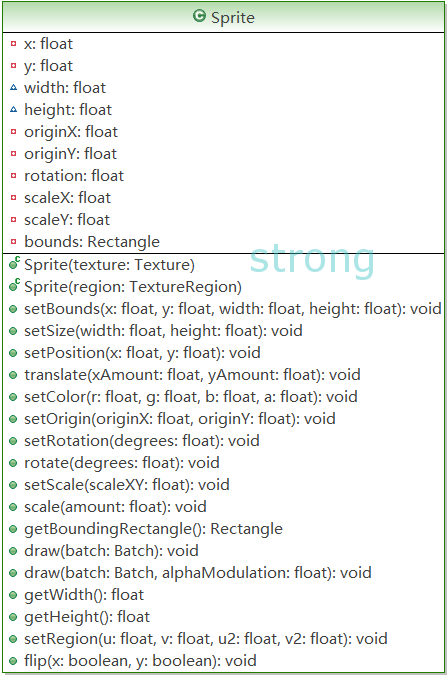Select the private field icon for x: float

coord(13,43)
